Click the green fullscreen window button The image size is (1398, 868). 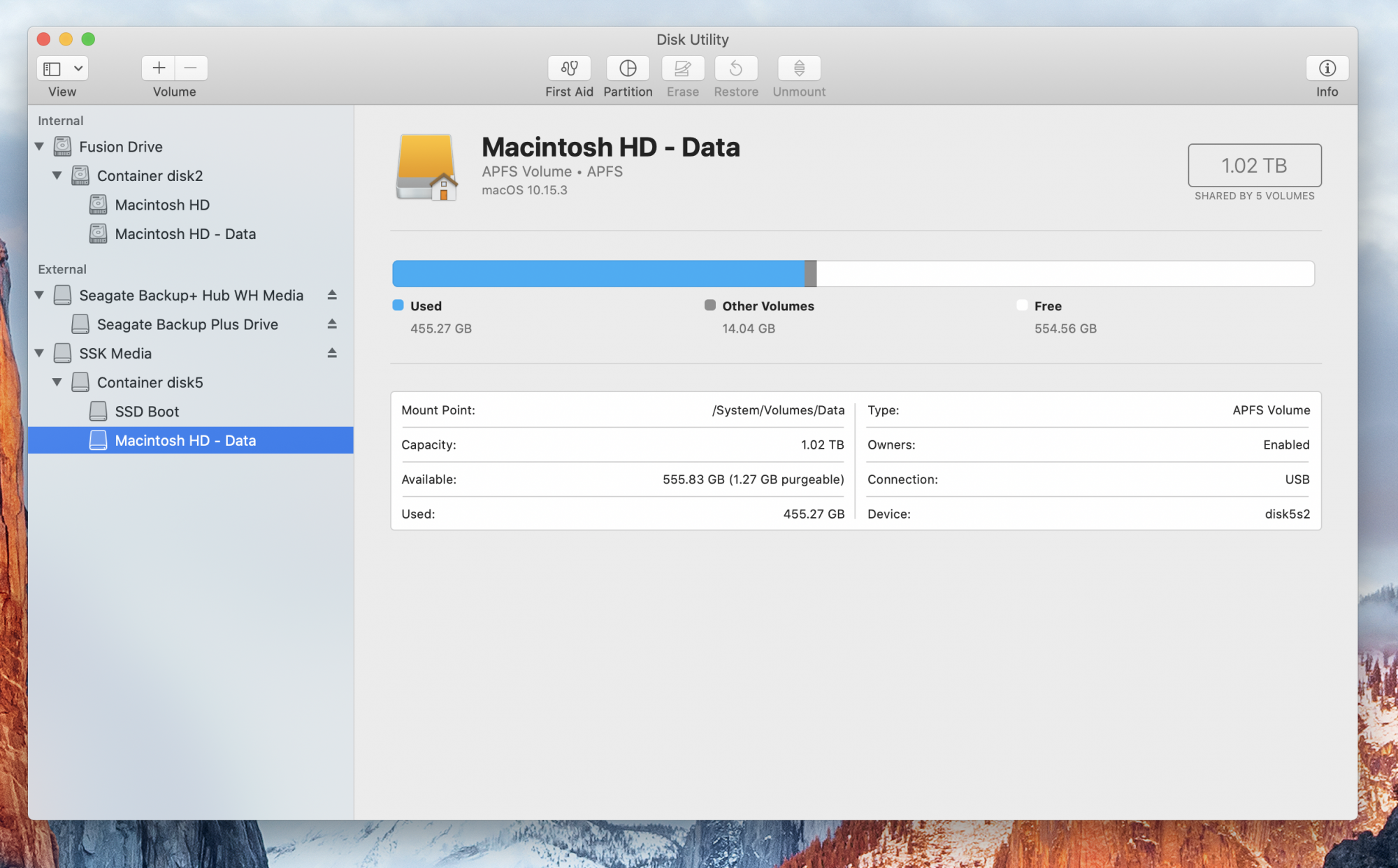tap(88, 39)
